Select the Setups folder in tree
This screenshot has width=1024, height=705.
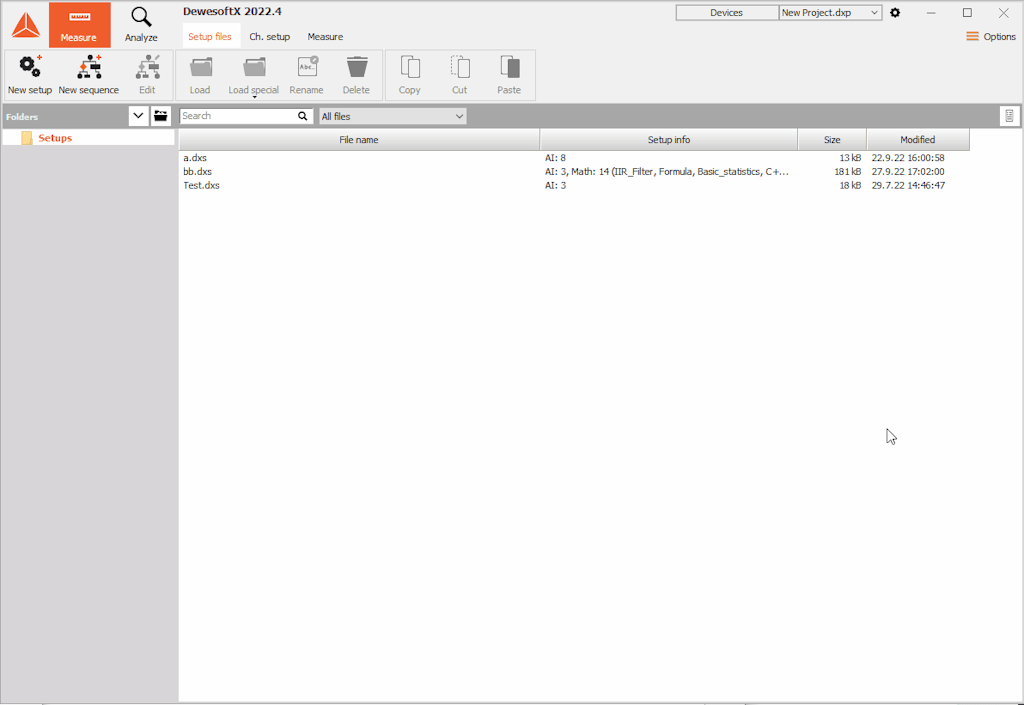55,138
